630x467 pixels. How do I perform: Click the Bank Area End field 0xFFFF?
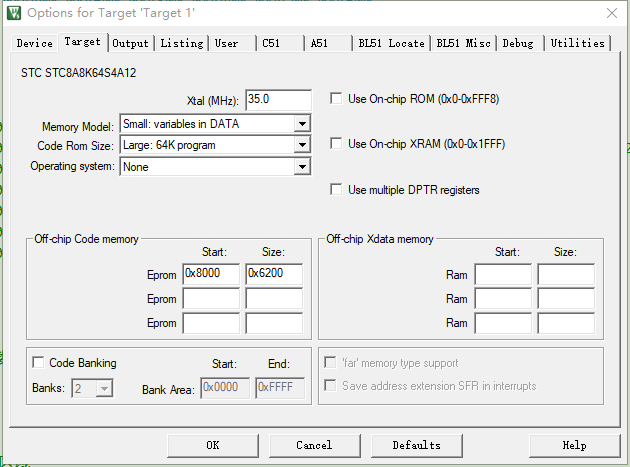coord(280,387)
